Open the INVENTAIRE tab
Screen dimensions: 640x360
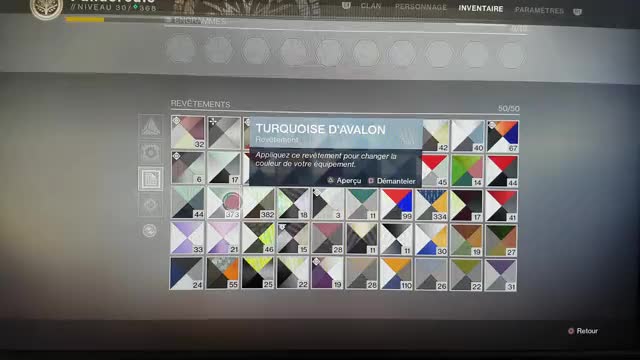[x=481, y=9]
